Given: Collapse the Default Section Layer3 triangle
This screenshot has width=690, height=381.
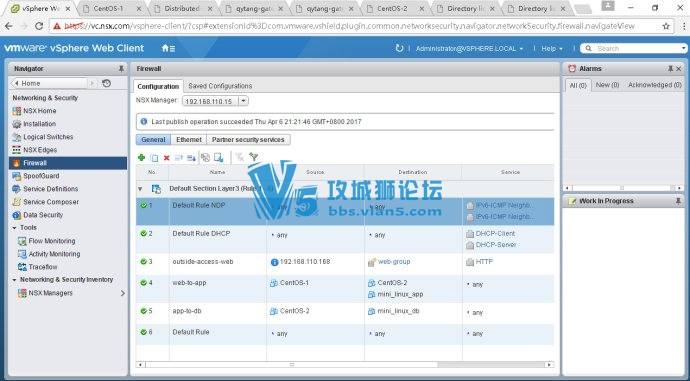Looking at the screenshot, I should click(x=140, y=189).
